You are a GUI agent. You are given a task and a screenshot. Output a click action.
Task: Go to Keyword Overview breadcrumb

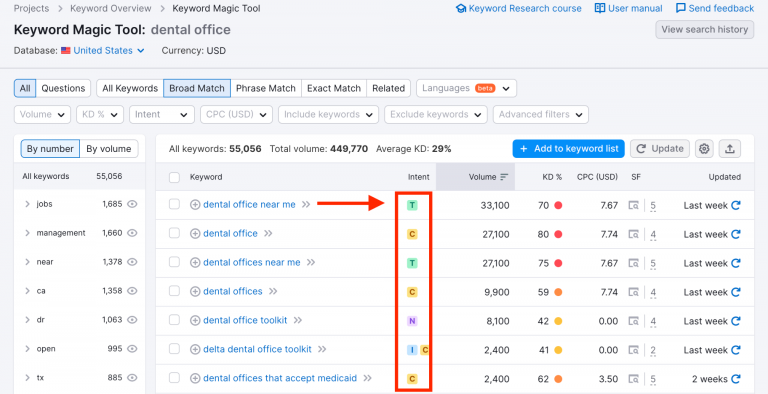pyautogui.click(x=111, y=8)
